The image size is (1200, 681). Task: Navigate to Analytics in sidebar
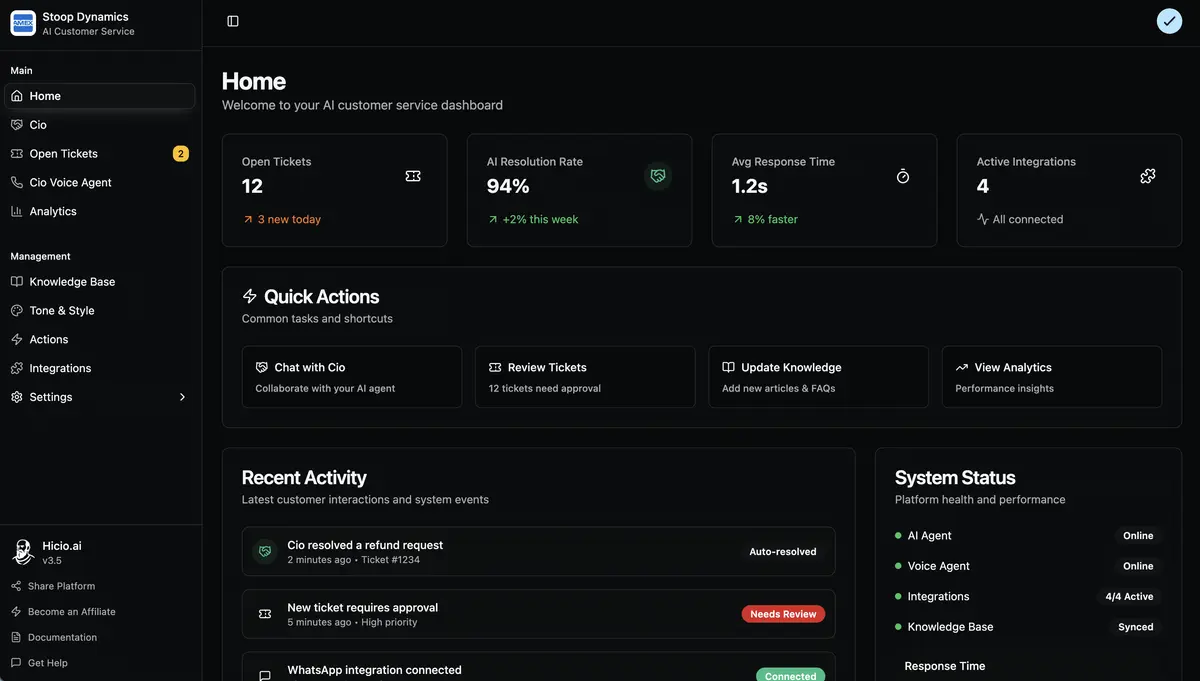(x=100, y=211)
